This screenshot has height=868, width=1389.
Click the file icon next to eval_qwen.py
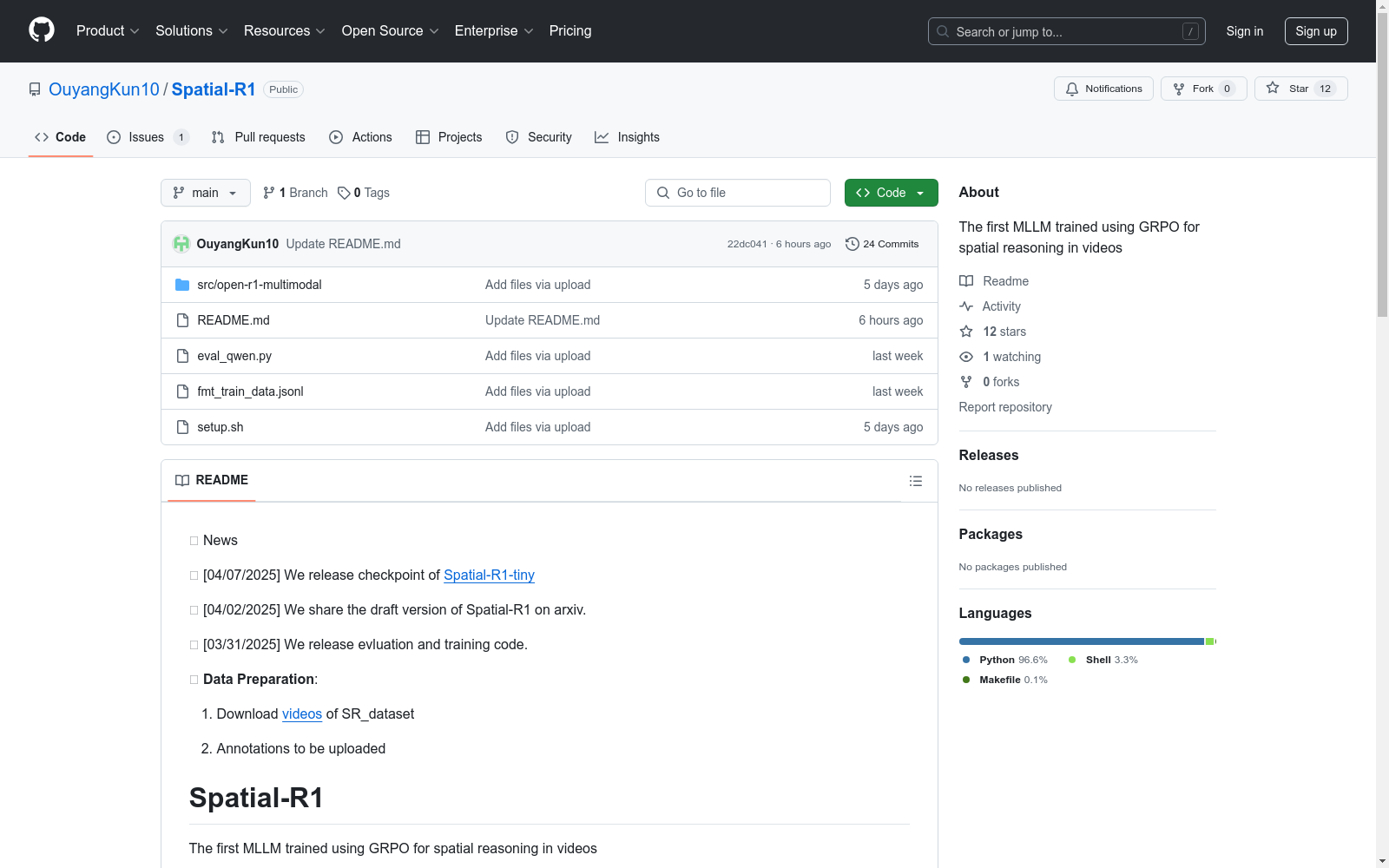(x=182, y=356)
